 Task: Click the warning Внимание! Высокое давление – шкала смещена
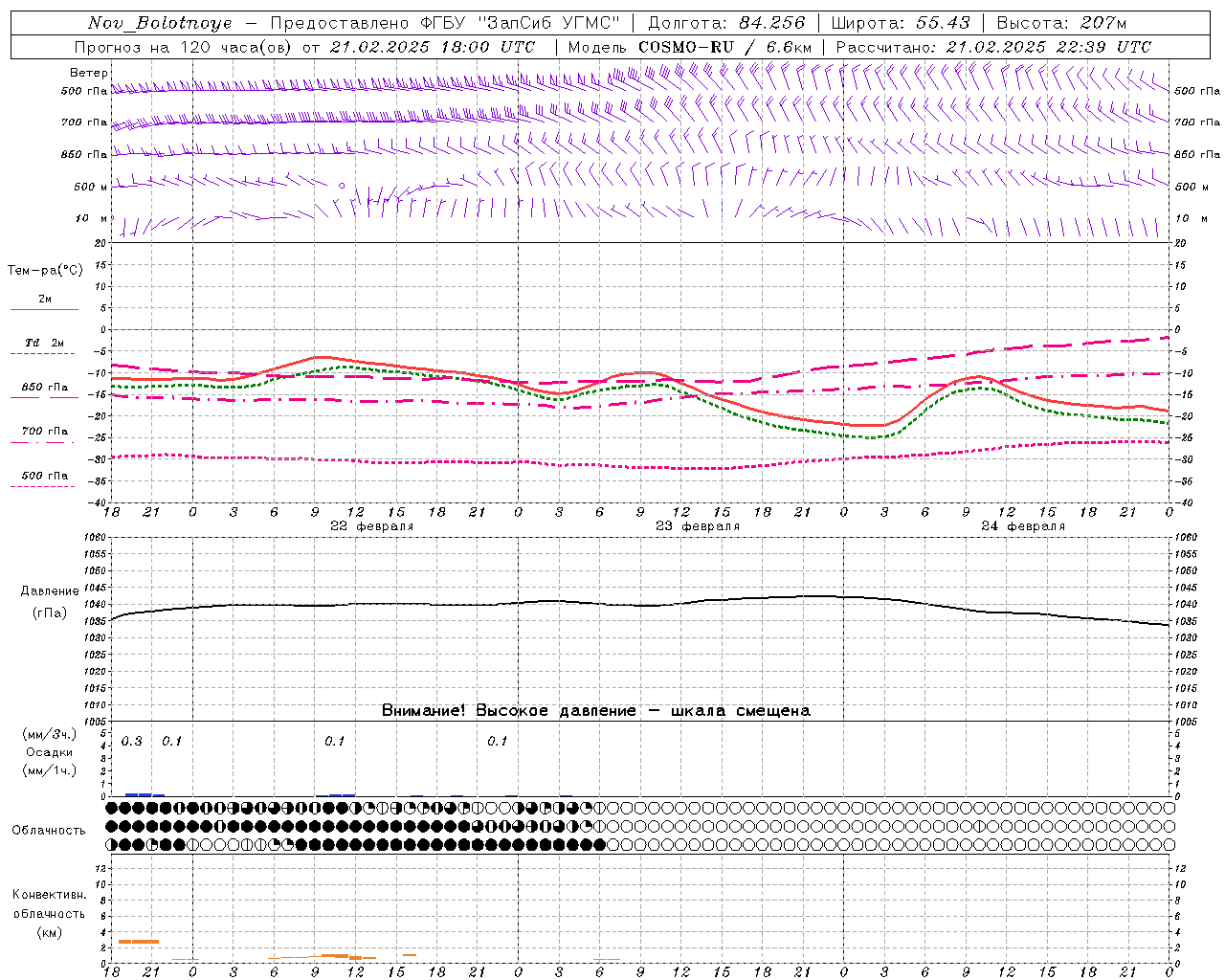[596, 711]
